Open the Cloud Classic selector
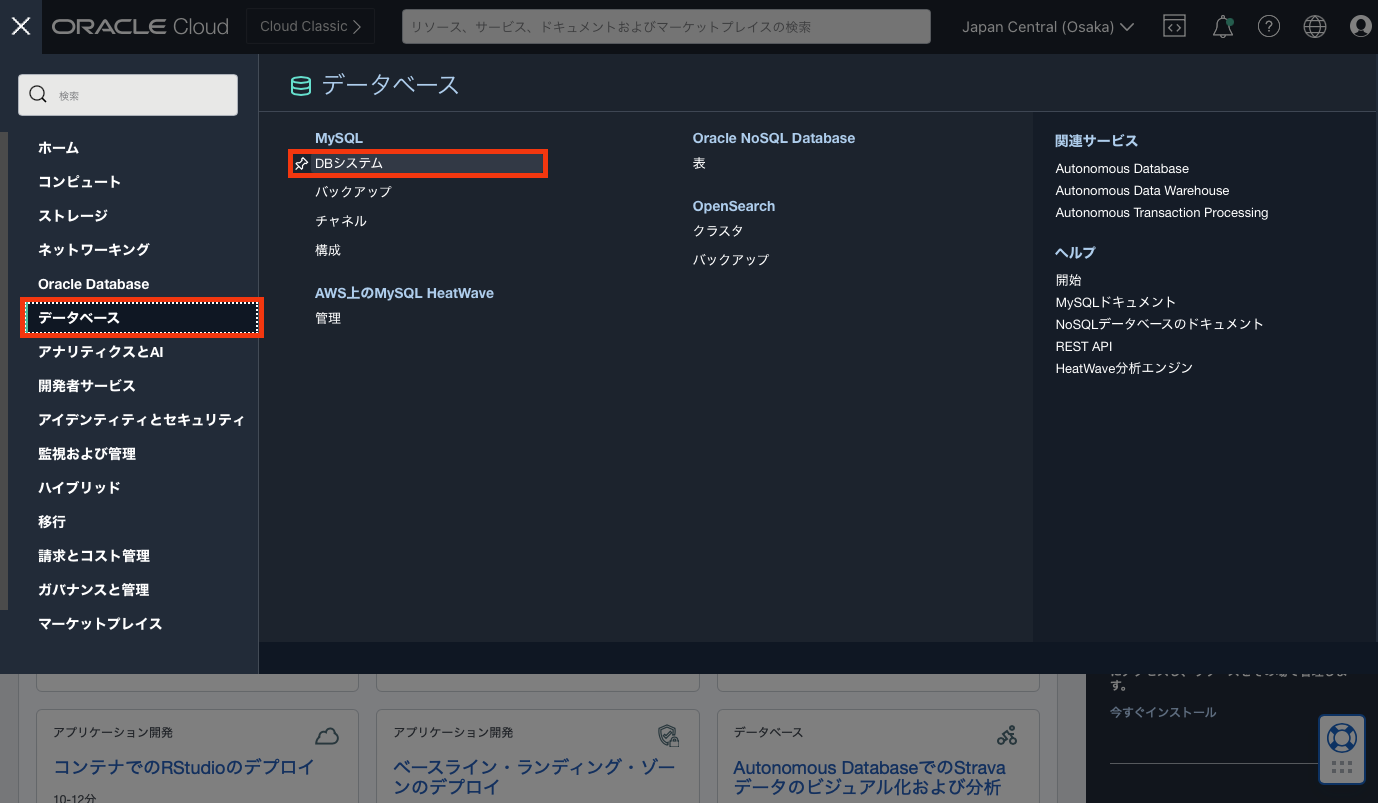 (310, 27)
